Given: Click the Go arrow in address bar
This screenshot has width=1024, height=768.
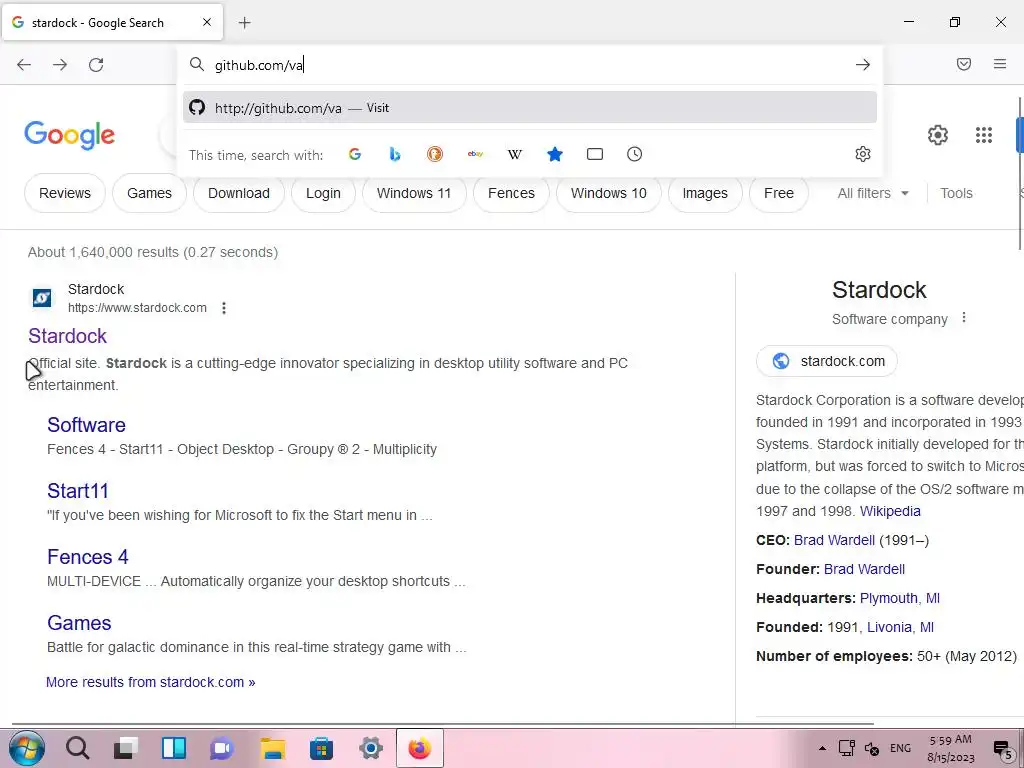Looking at the screenshot, I should pos(863,65).
